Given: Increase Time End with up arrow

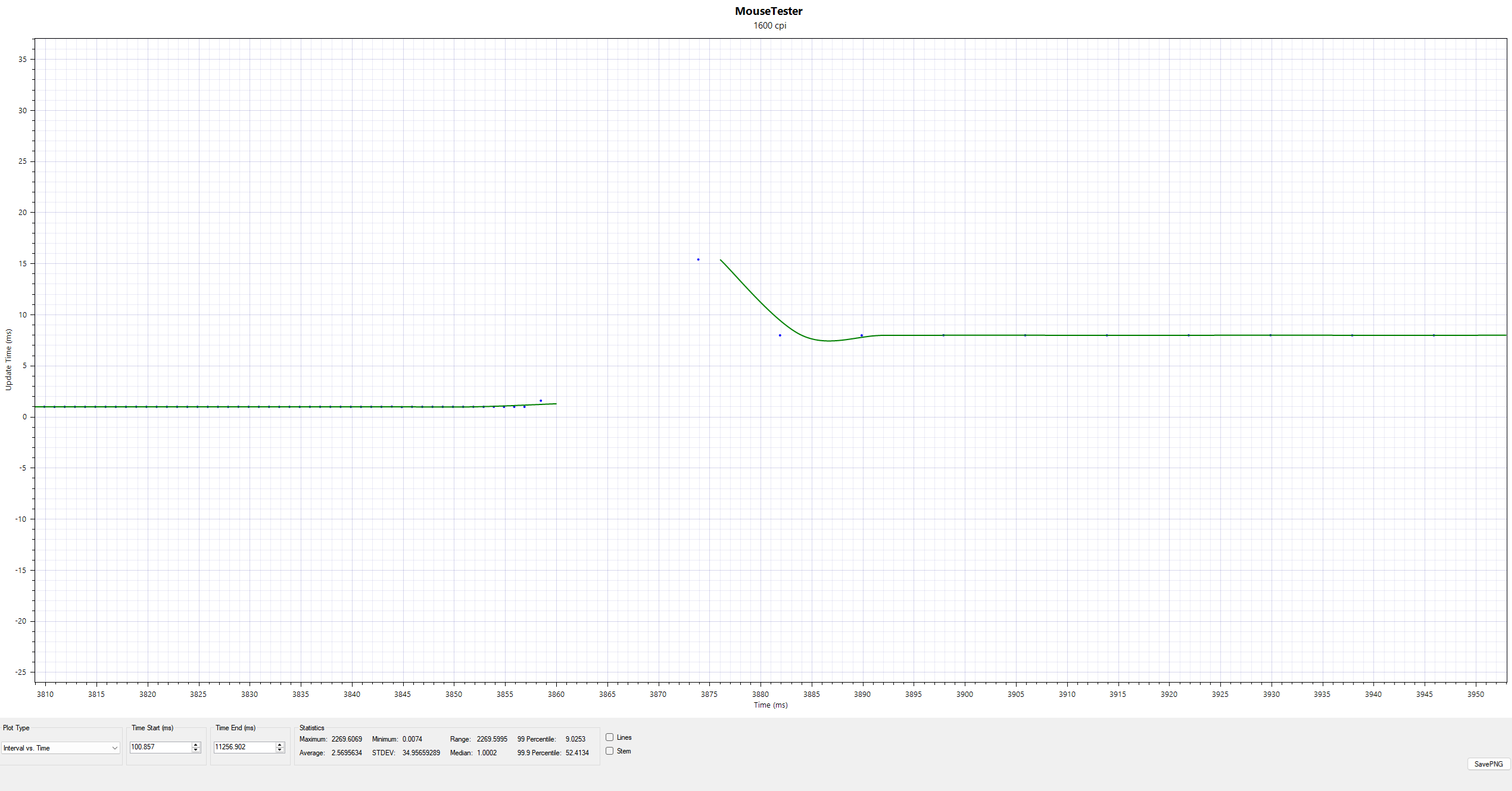Looking at the screenshot, I should [x=280, y=745].
